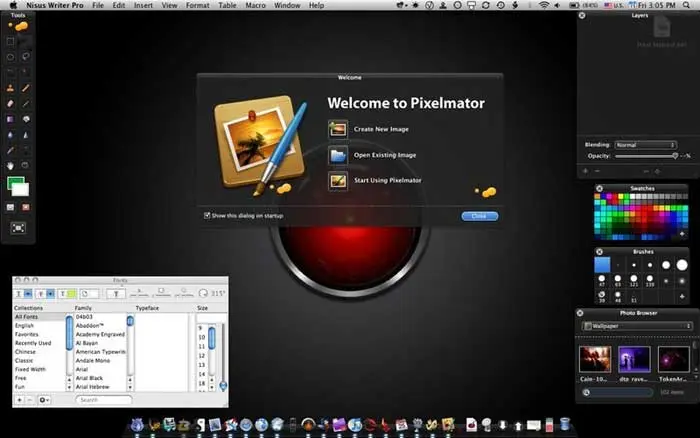The width and height of the screenshot is (700, 438).
Task: Click the Open Existing Image link
Action: 385,155
